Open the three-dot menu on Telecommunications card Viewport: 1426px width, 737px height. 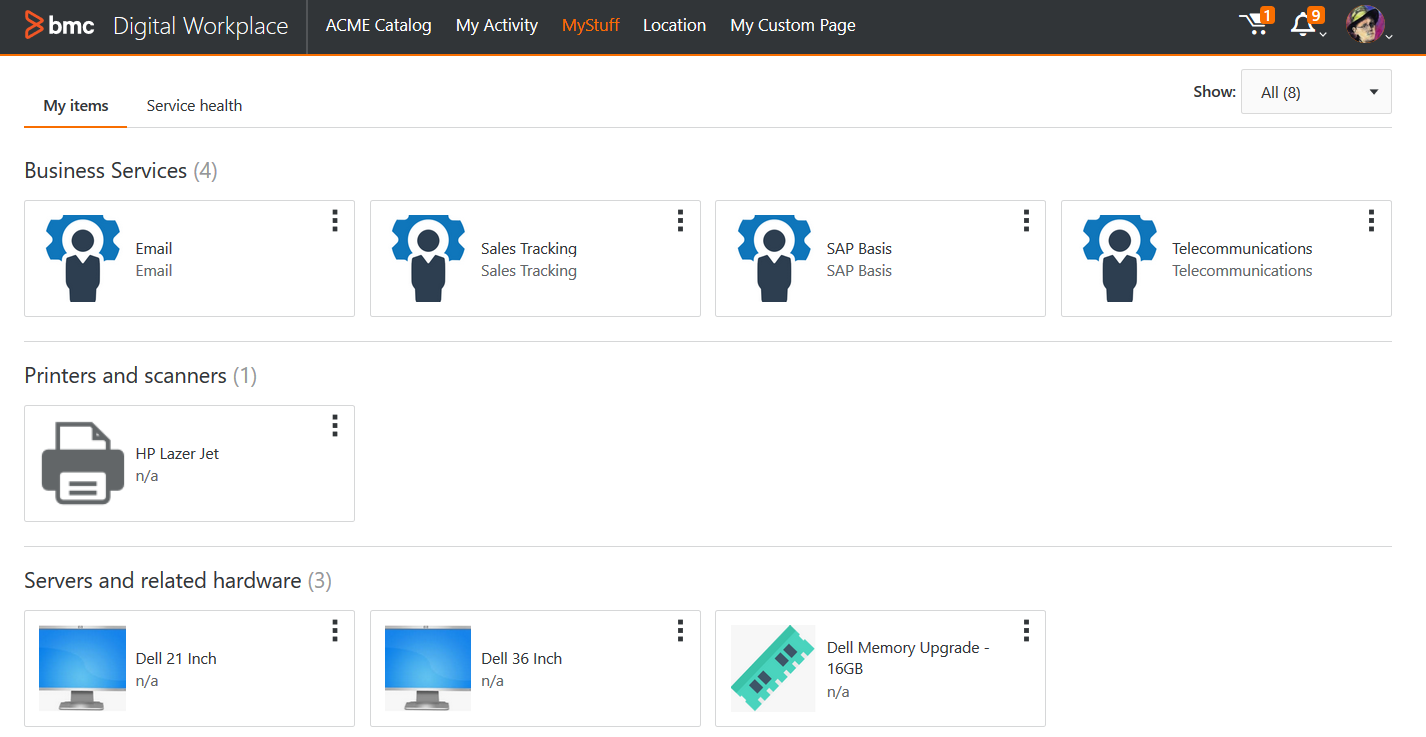click(1371, 221)
